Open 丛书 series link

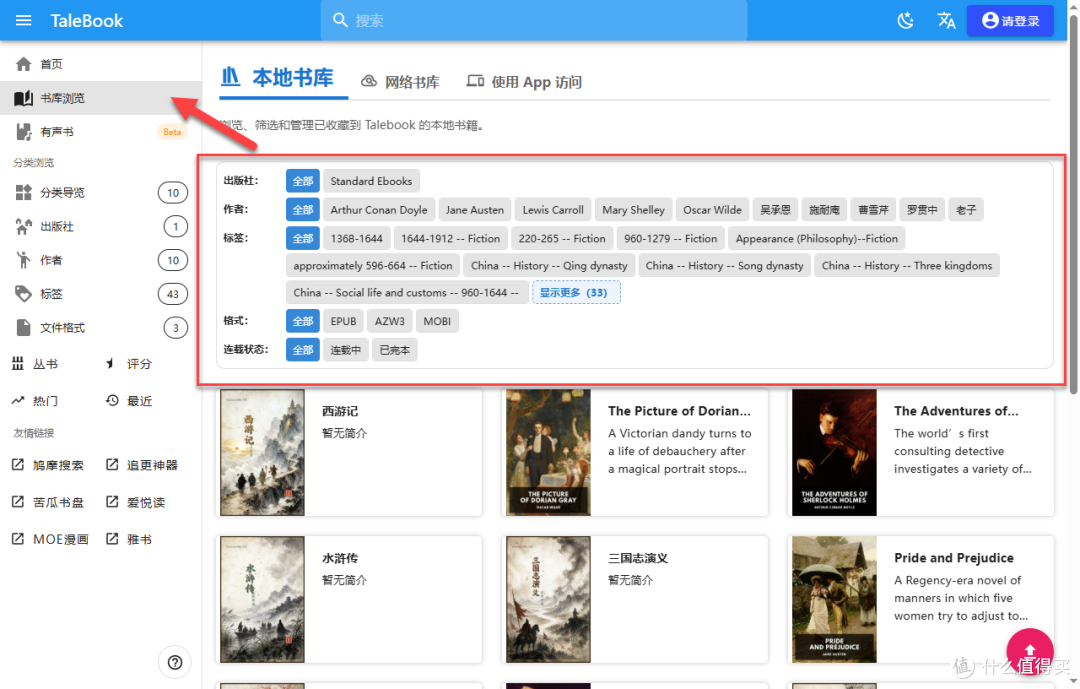point(36,364)
